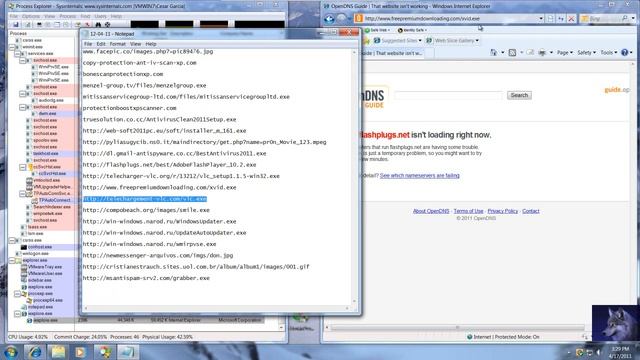Refresh the page in Internet Explorer

click(561, 18)
